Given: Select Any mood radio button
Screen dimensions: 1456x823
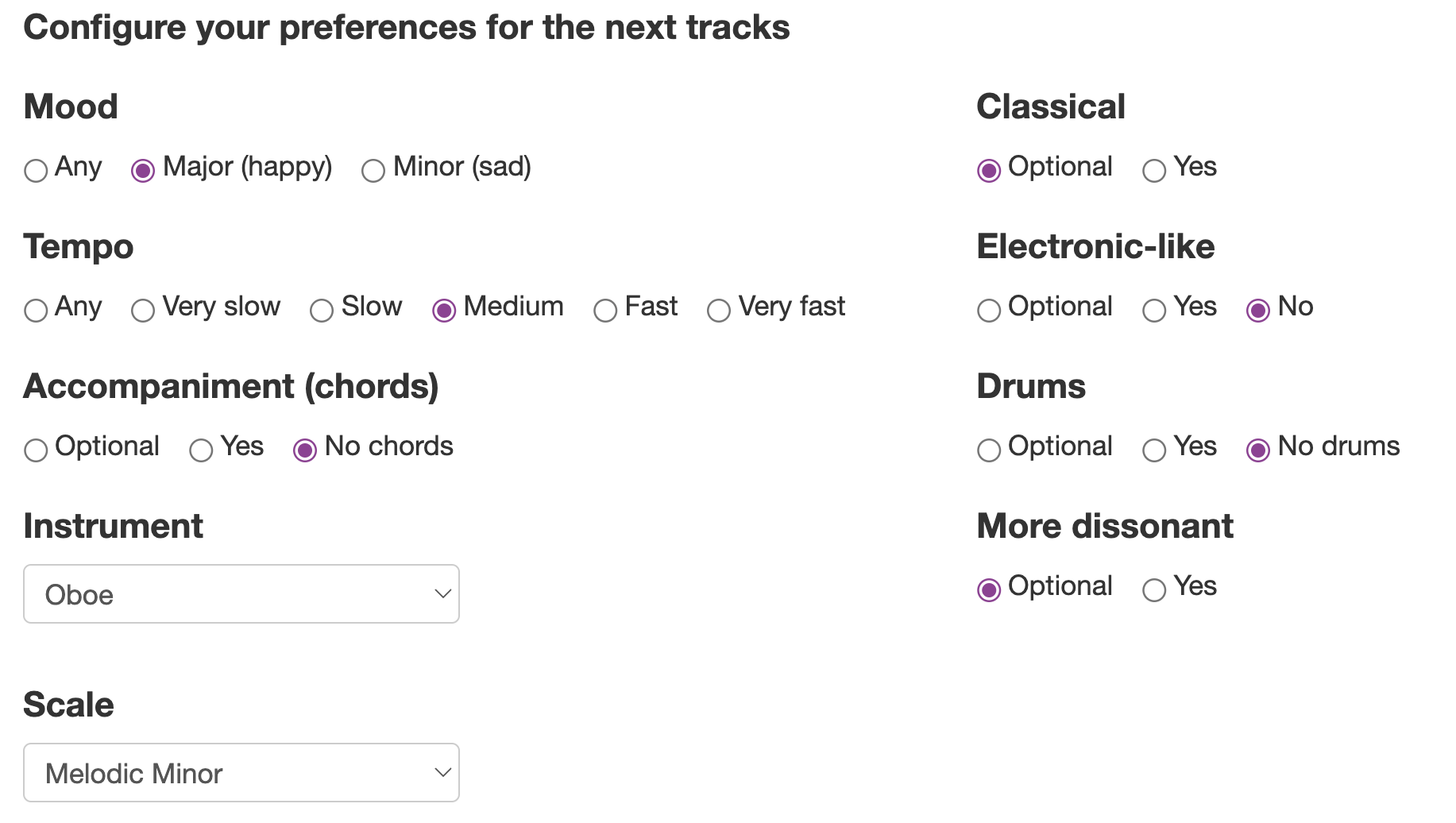Looking at the screenshot, I should tap(36, 171).
